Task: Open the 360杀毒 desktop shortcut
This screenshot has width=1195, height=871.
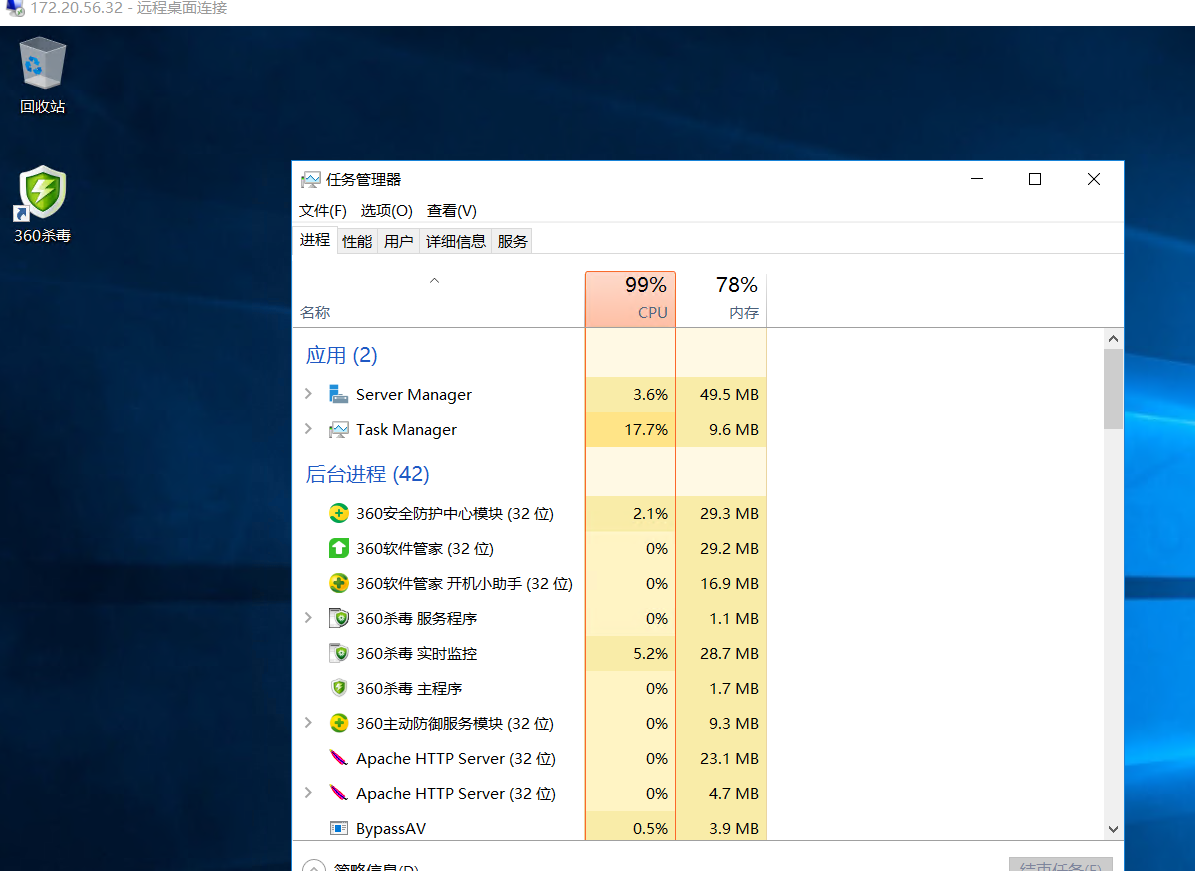Action: click(42, 204)
